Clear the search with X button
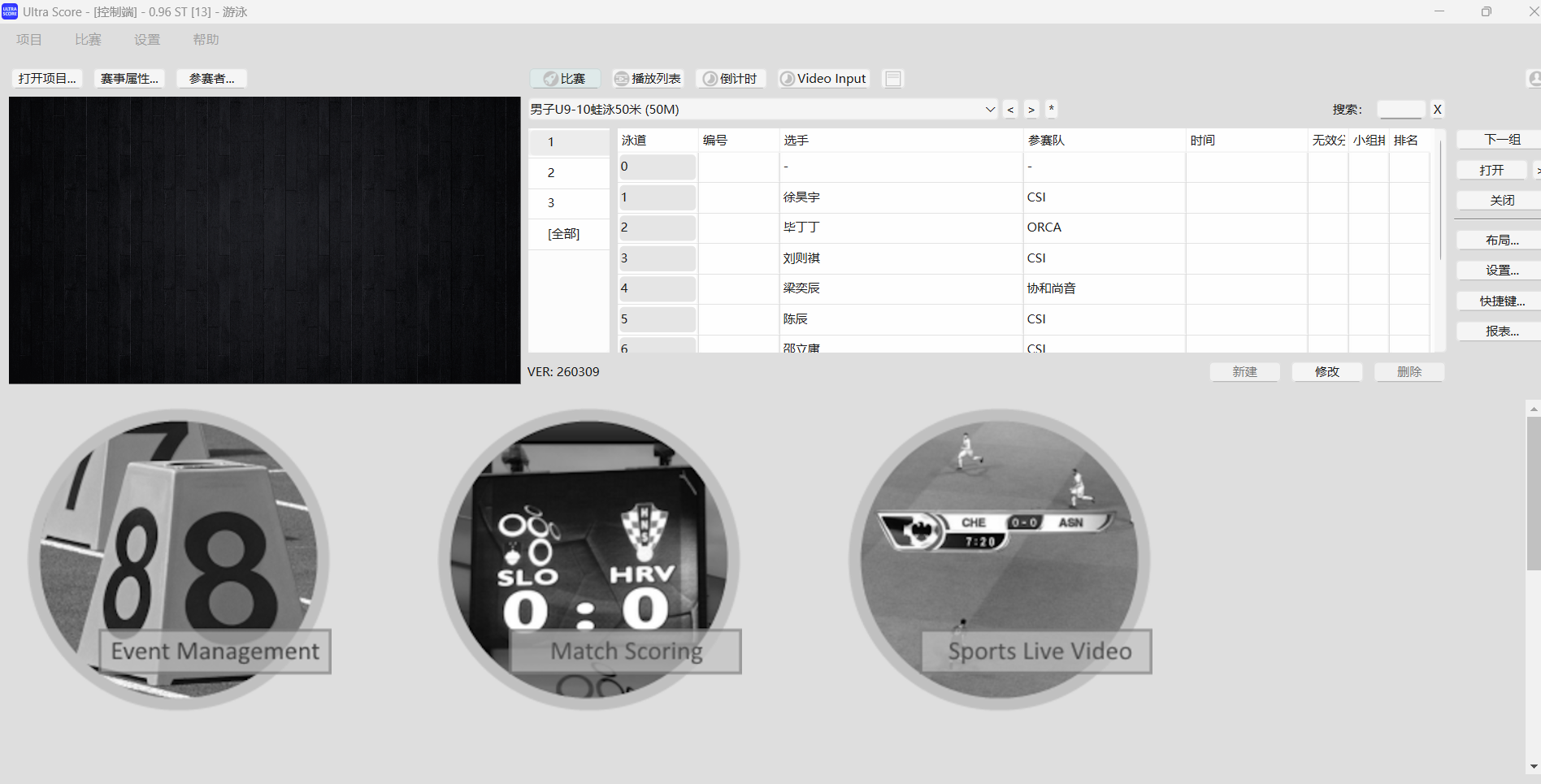 click(x=1437, y=110)
